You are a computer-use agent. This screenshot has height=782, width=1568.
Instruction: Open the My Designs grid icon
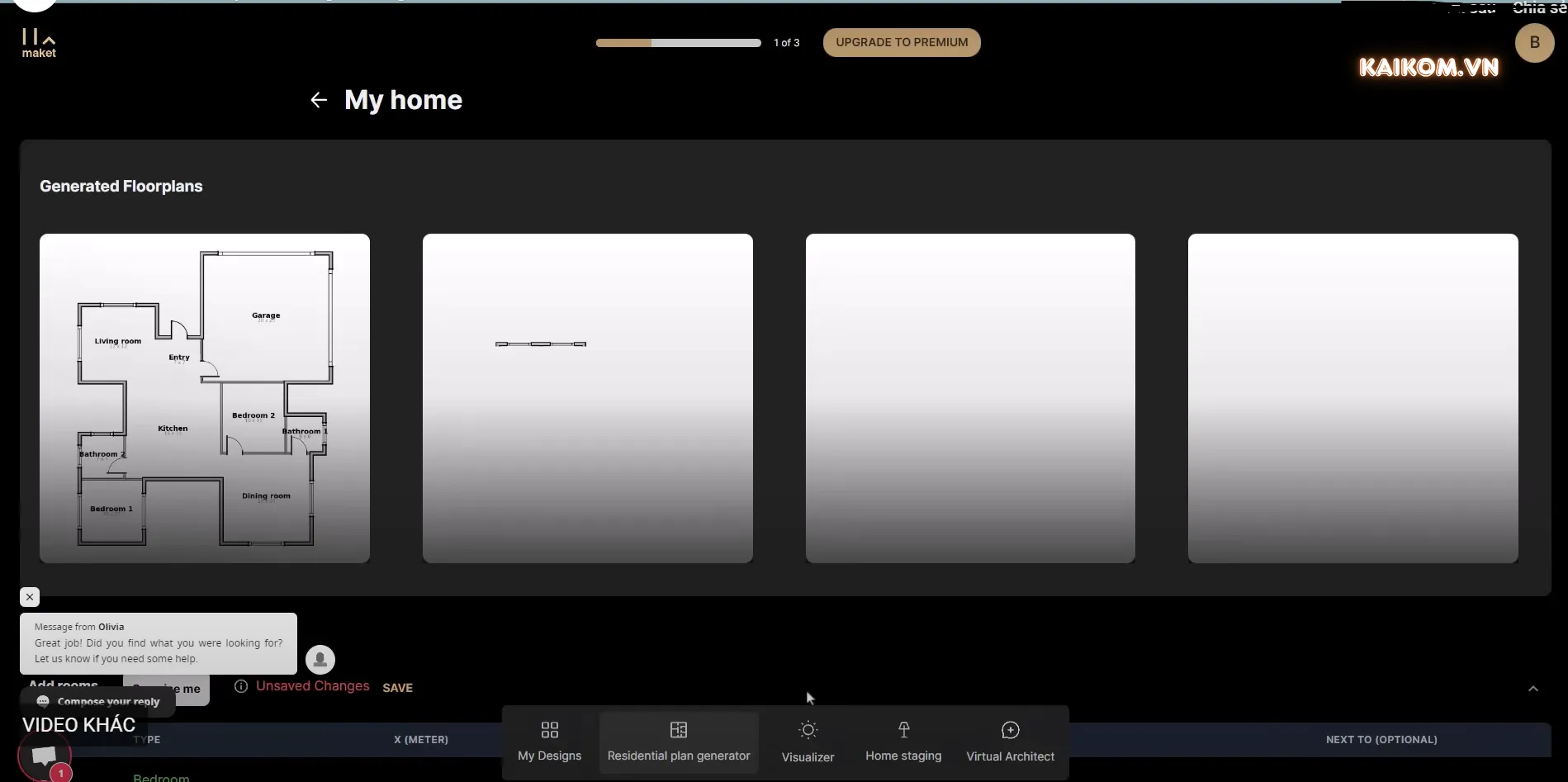point(549,730)
